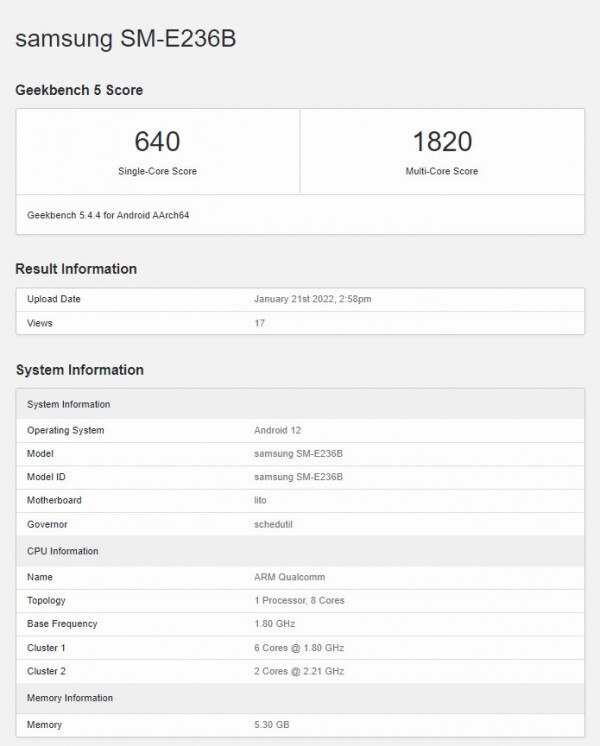Select the views count 17
Image resolution: width=600 pixels, height=746 pixels.
pyautogui.click(x=259, y=323)
